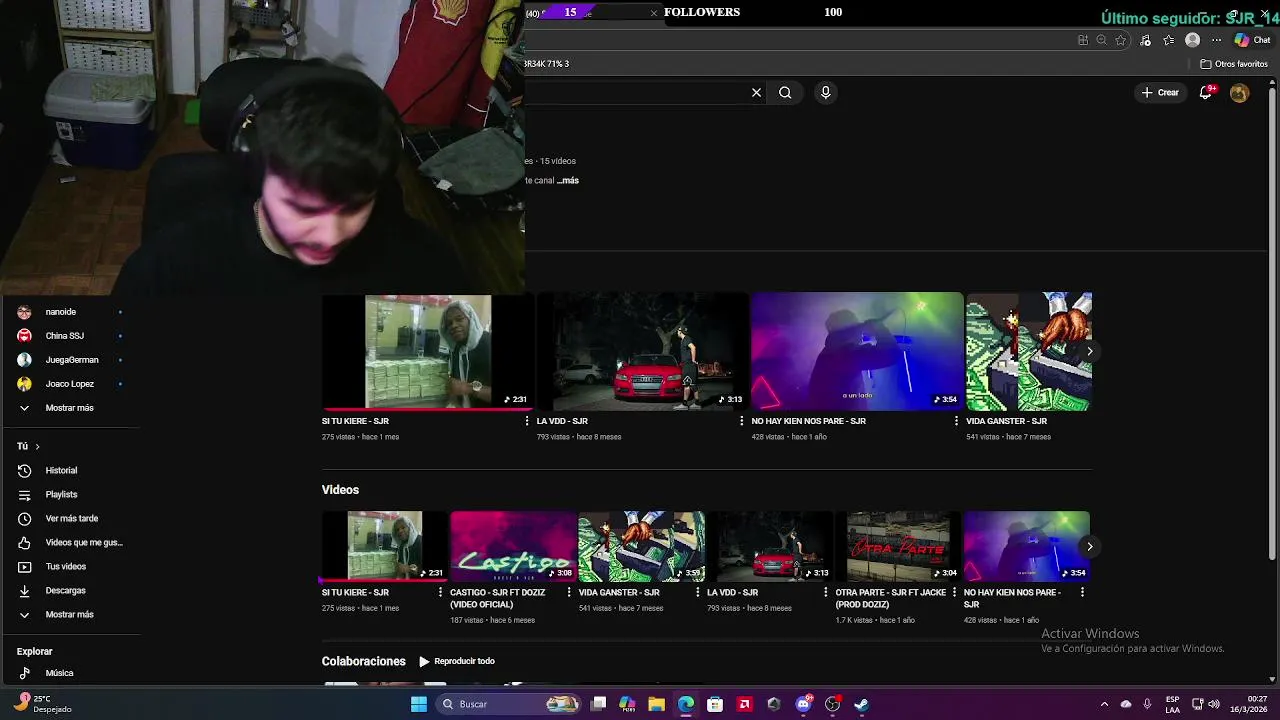Play featured SI TU KIERE - SJR thumbnail
Image resolution: width=1280 pixels, height=720 pixels.
point(428,352)
